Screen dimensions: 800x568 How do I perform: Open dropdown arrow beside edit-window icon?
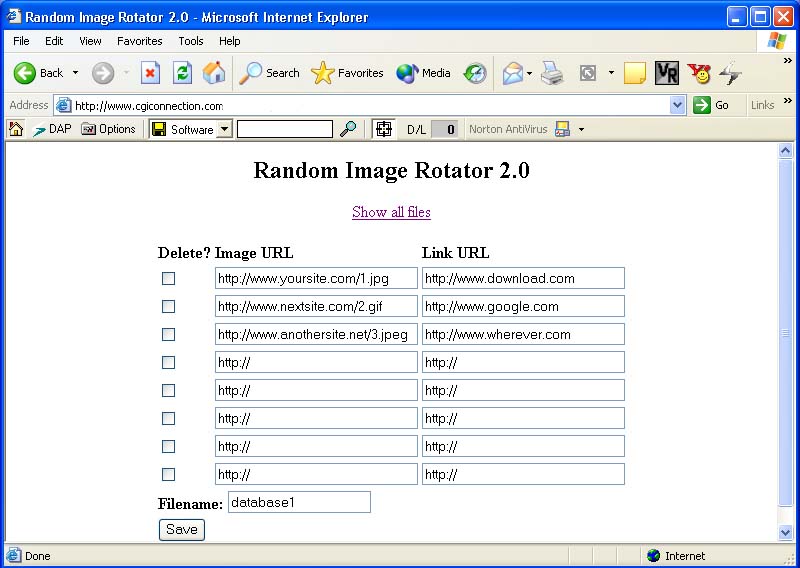click(x=611, y=73)
